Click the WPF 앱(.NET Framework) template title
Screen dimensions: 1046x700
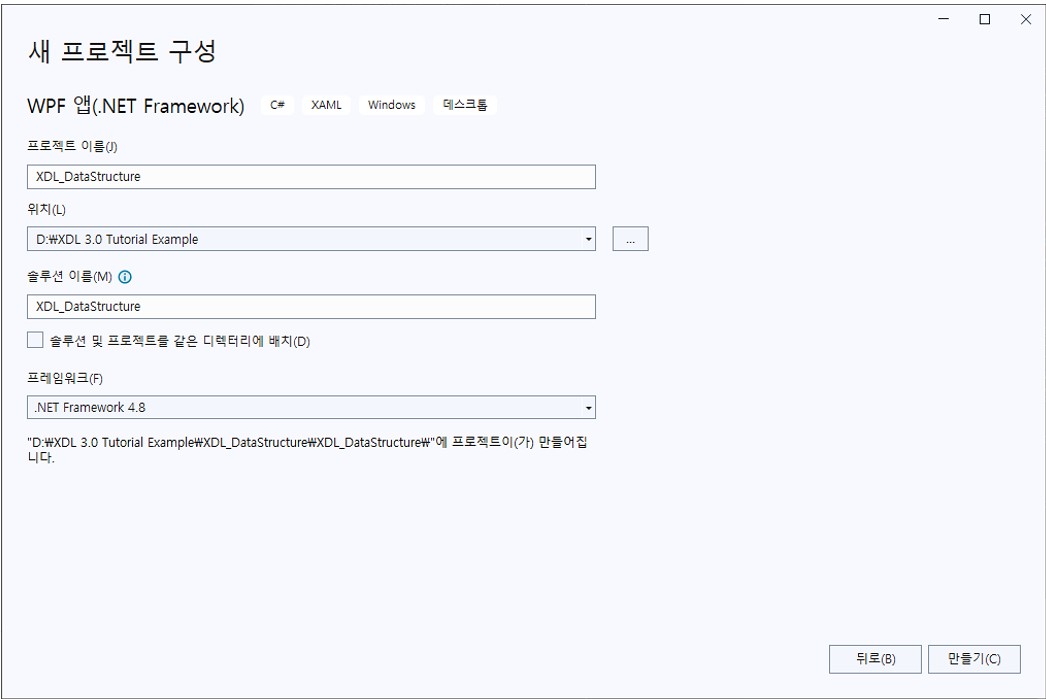coord(136,105)
